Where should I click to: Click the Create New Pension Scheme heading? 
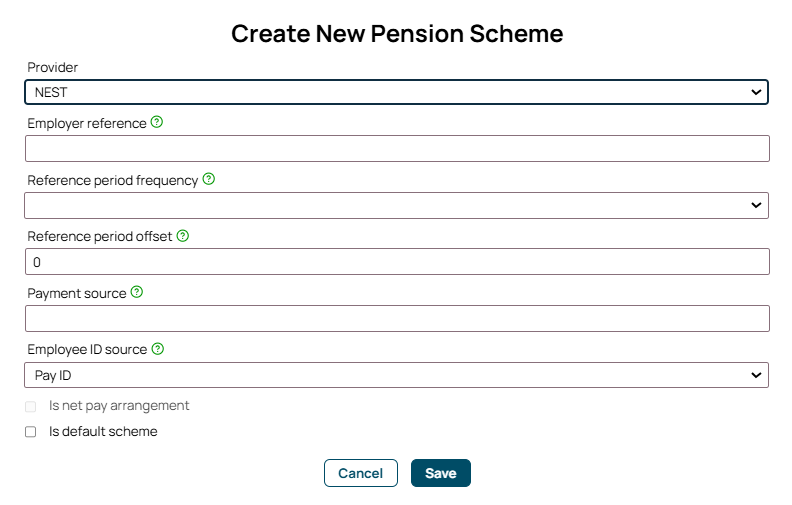[397, 34]
